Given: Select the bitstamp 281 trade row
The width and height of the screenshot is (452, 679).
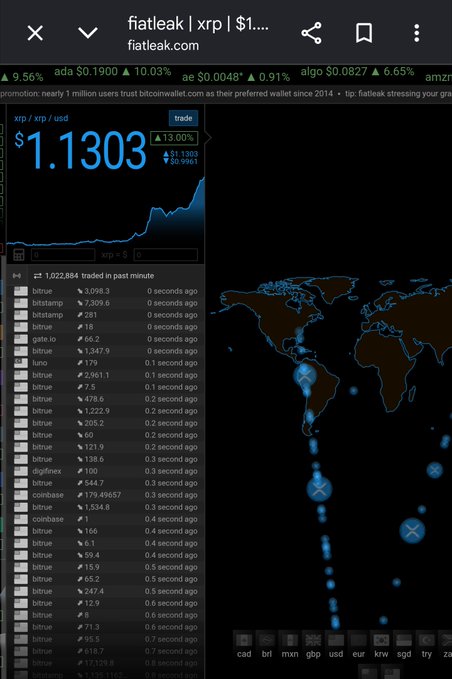Looking at the screenshot, I should tap(106, 315).
